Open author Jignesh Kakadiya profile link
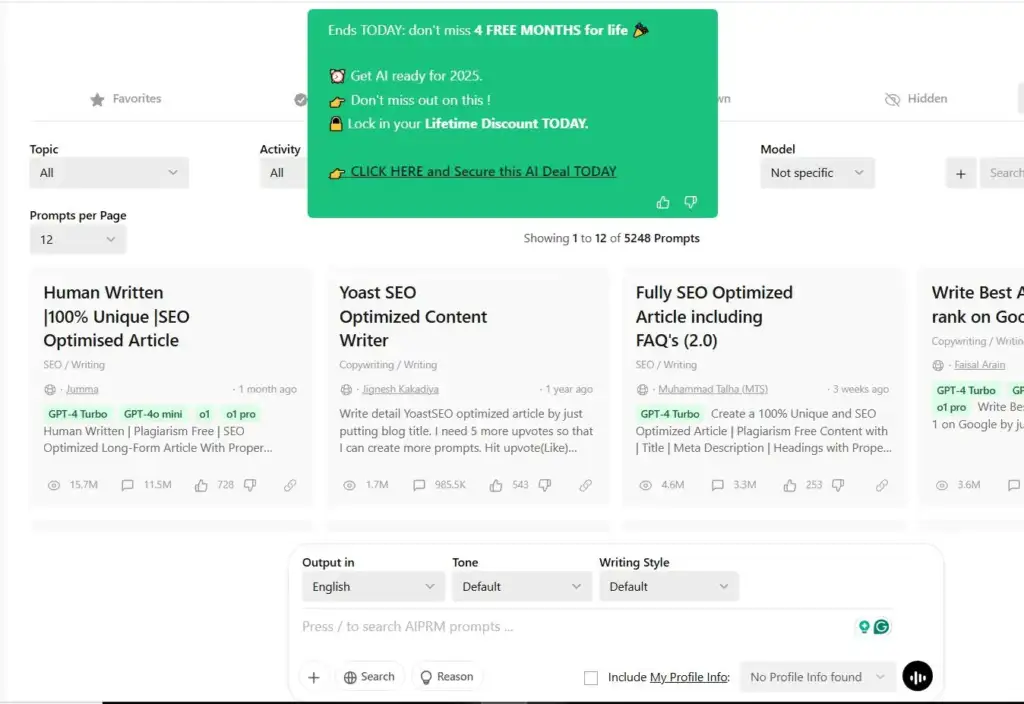The image size is (1024, 704). point(400,389)
